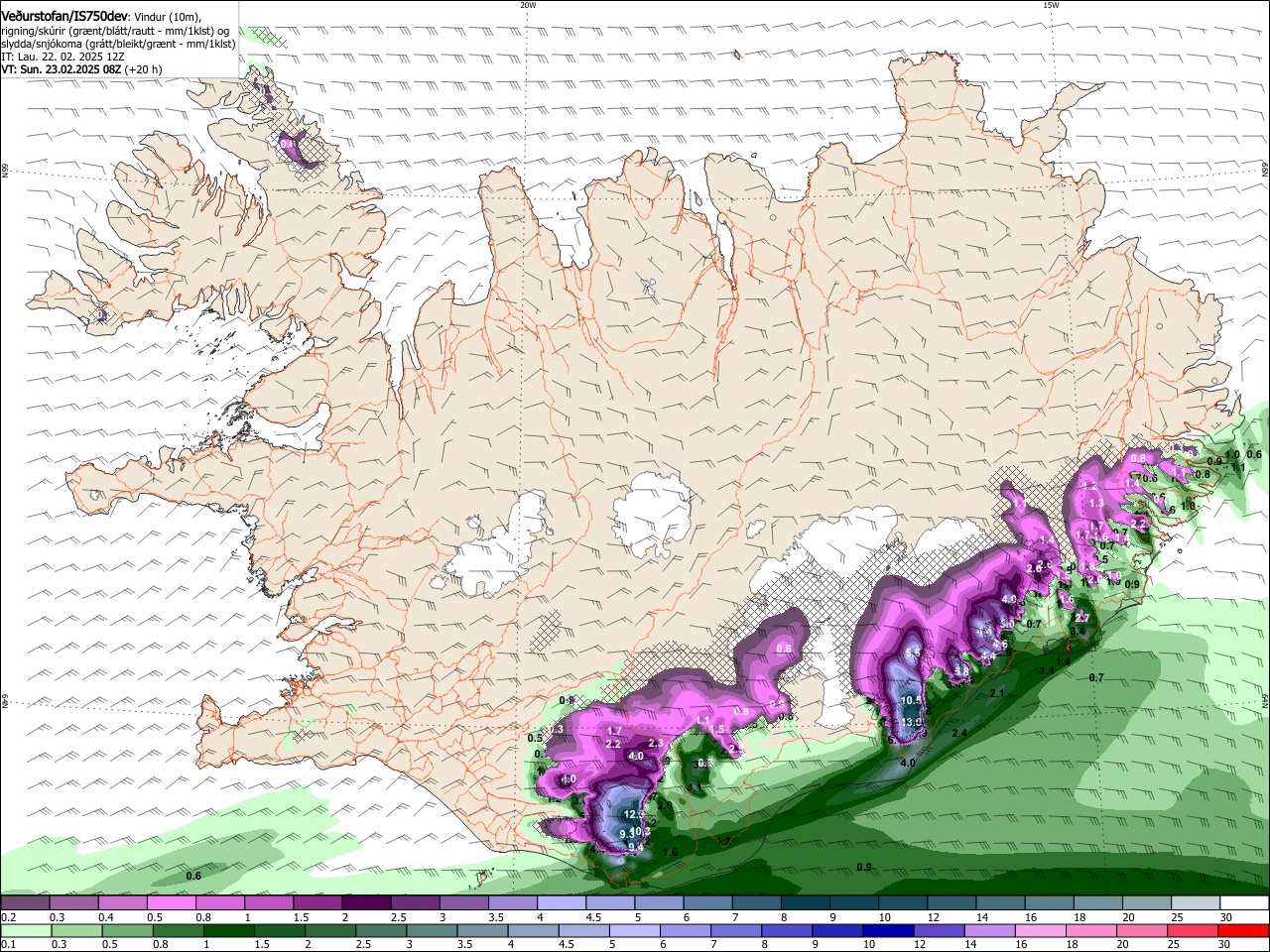Click the 10.5 precipitation value
Screen dimensions: 1270x952
(x=911, y=700)
